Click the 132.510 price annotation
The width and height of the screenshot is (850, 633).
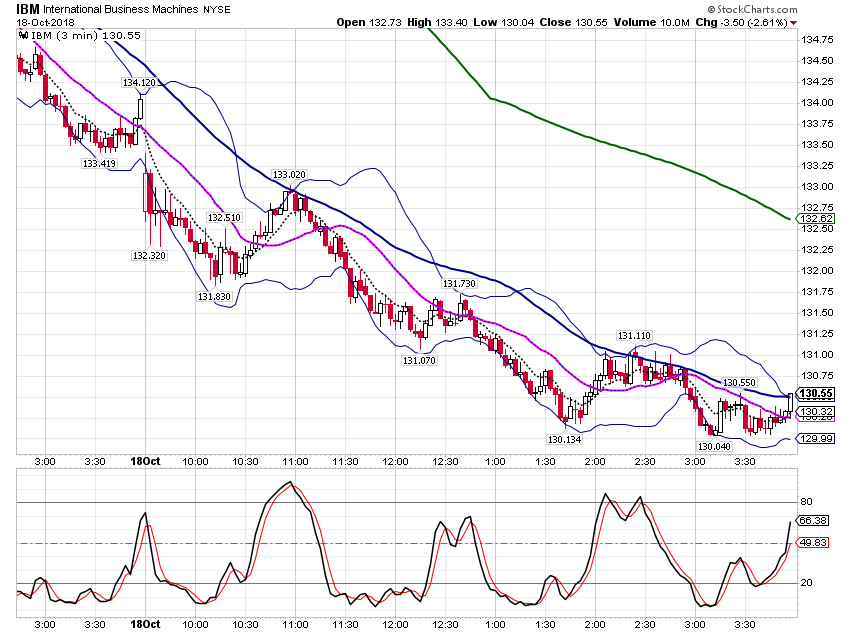coord(224,217)
